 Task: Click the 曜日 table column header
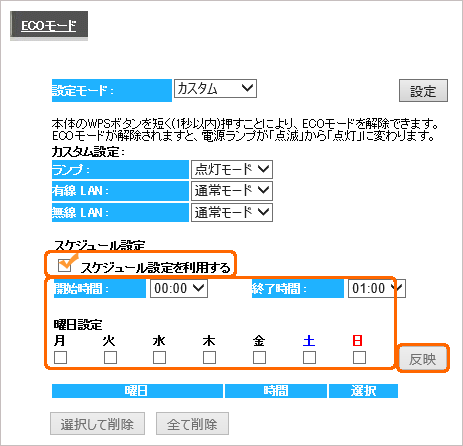pos(137,391)
